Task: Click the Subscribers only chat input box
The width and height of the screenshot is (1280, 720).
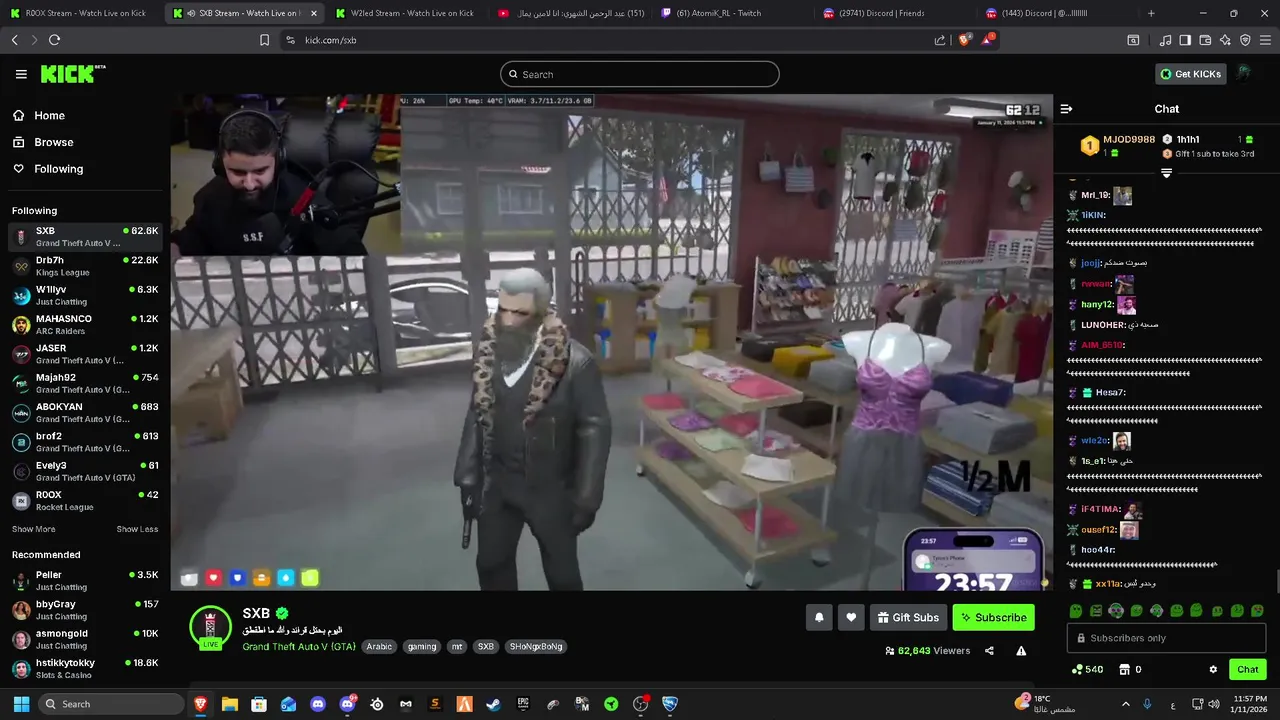Action: 1166,638
